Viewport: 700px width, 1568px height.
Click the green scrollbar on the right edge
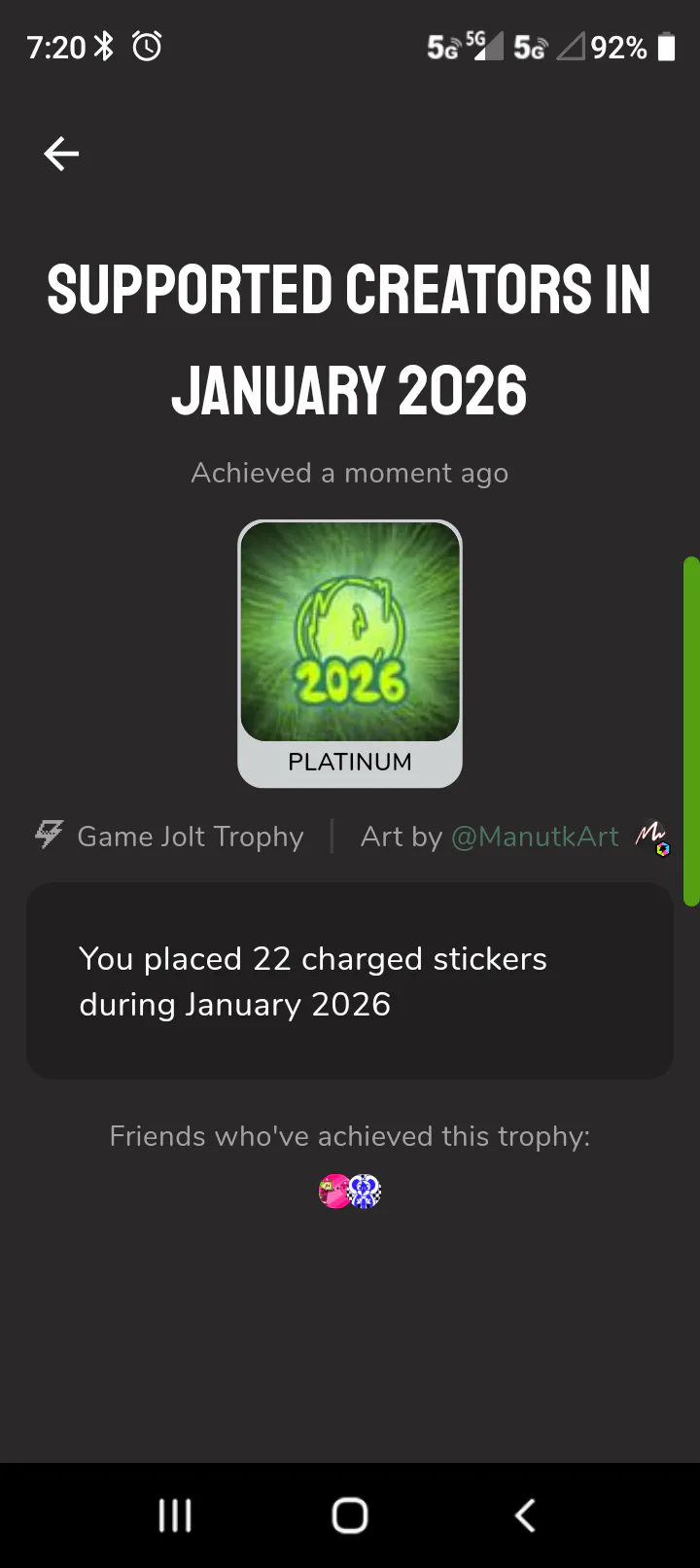691,731
